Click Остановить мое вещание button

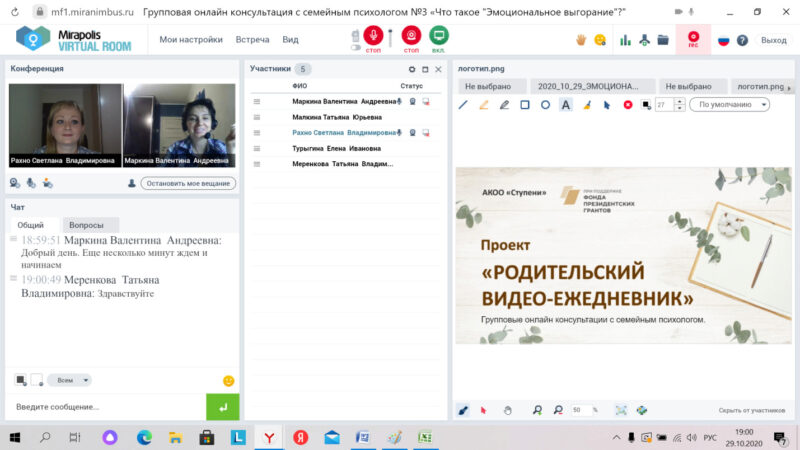[188, 183]
